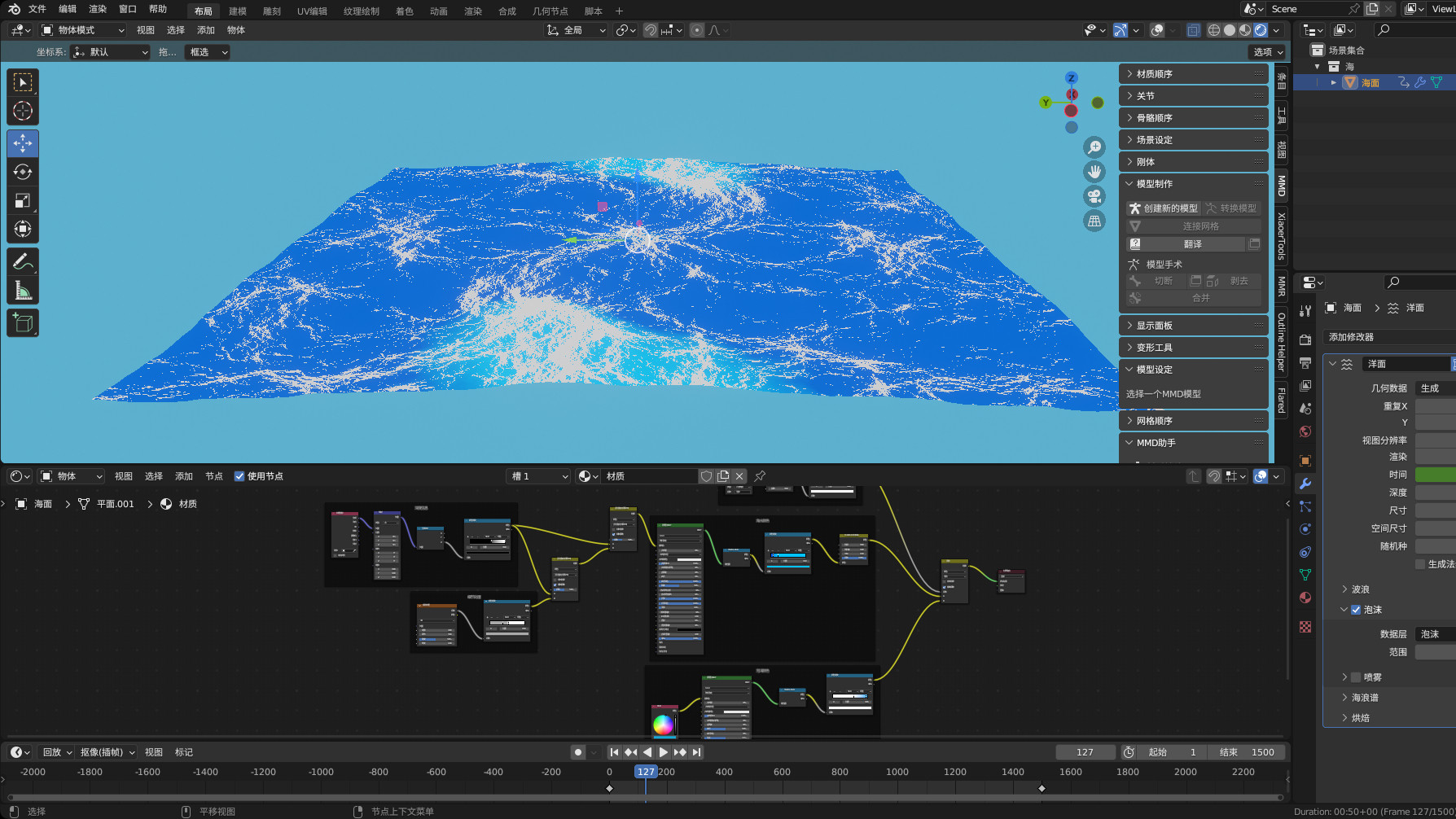Click the color wheel in node editor

[663, 724]
